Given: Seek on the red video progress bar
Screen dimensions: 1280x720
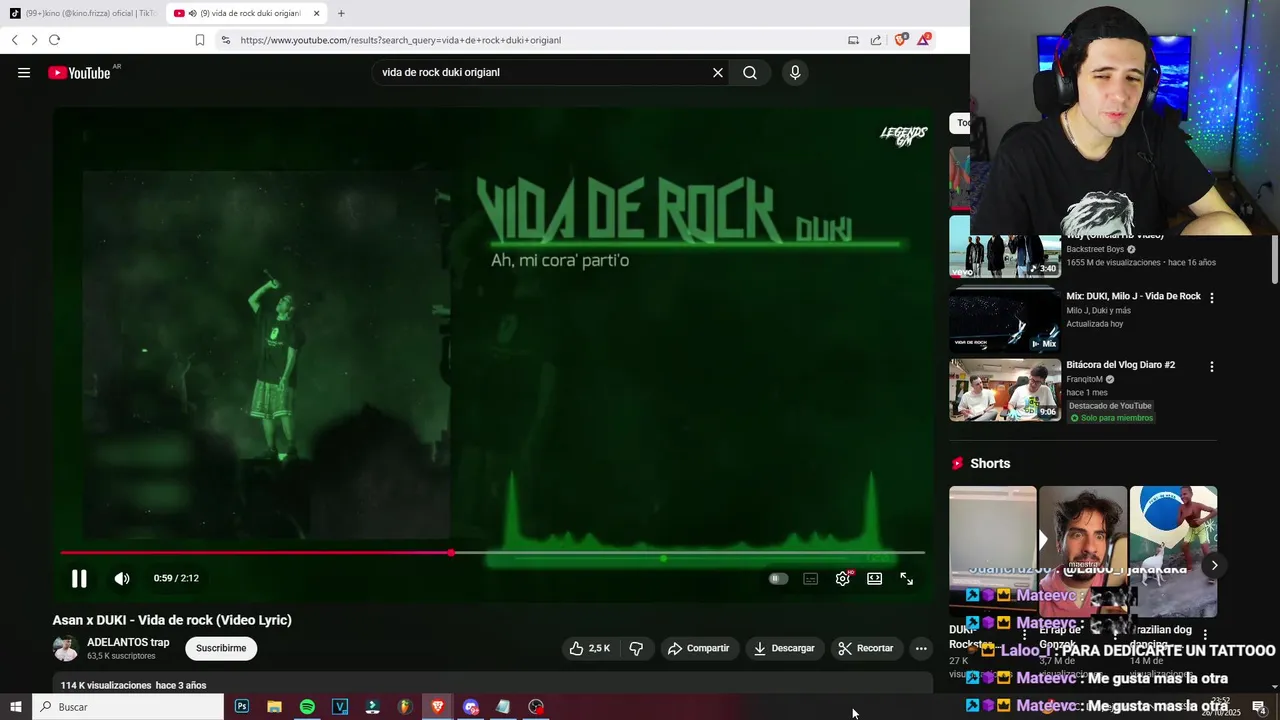Looking at the screenshot, I should pyautogui.click(x=492, y=552).
